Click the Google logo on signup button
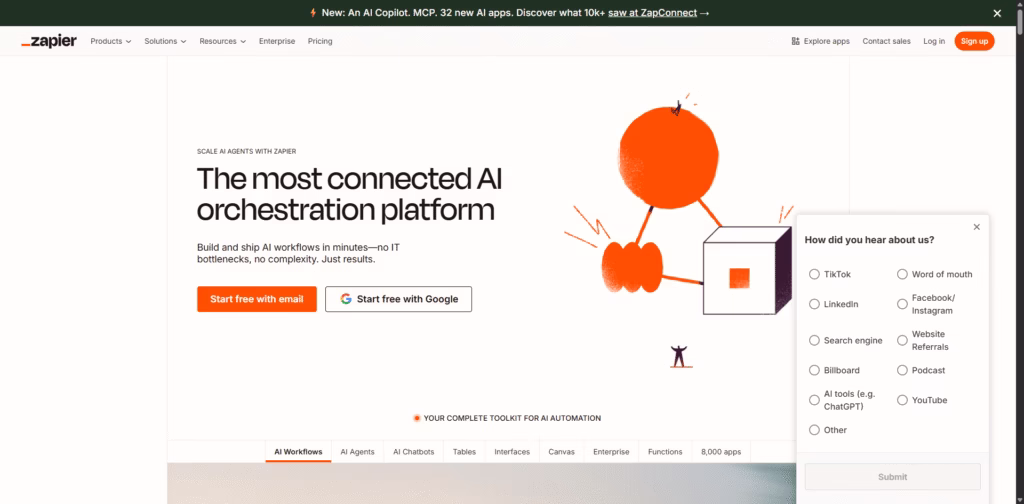 tap(346, 299)
